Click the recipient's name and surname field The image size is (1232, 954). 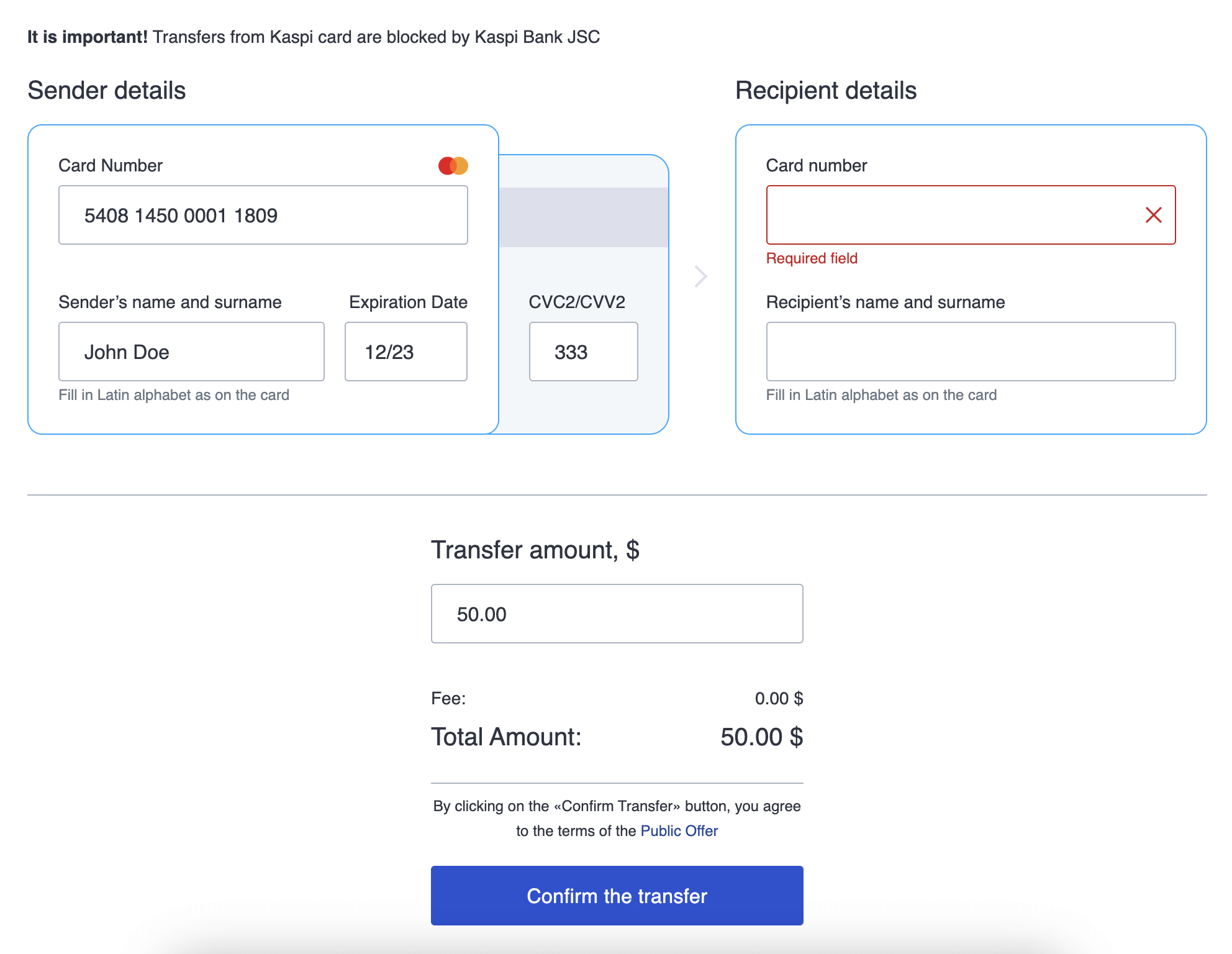pyautogui.click(x=971, y=352)
